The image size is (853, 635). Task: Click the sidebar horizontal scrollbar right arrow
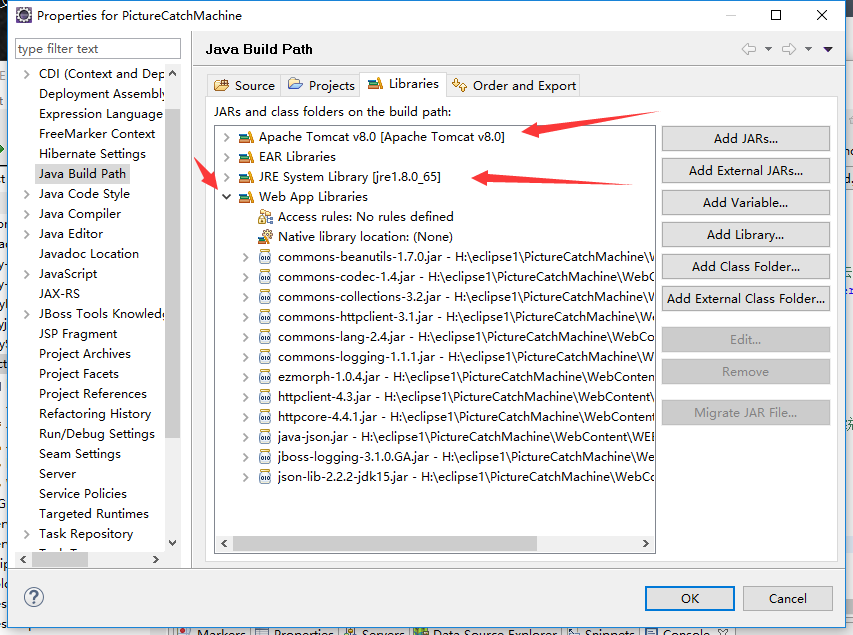pyautogui.click(x=156, y=559)
